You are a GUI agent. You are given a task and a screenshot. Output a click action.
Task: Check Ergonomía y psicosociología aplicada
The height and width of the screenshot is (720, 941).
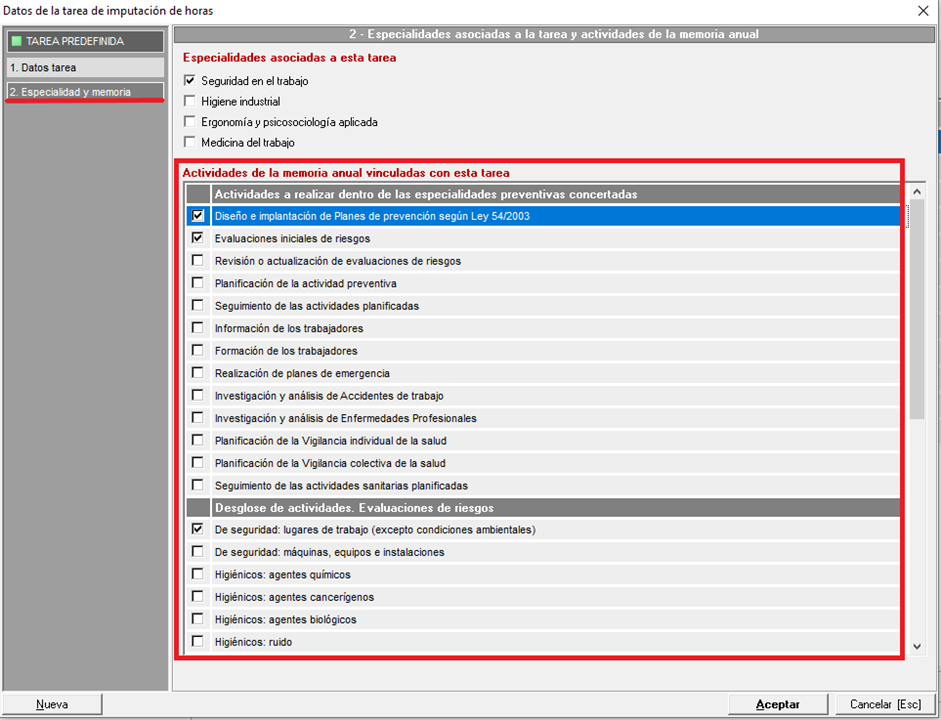pos(190,122)
